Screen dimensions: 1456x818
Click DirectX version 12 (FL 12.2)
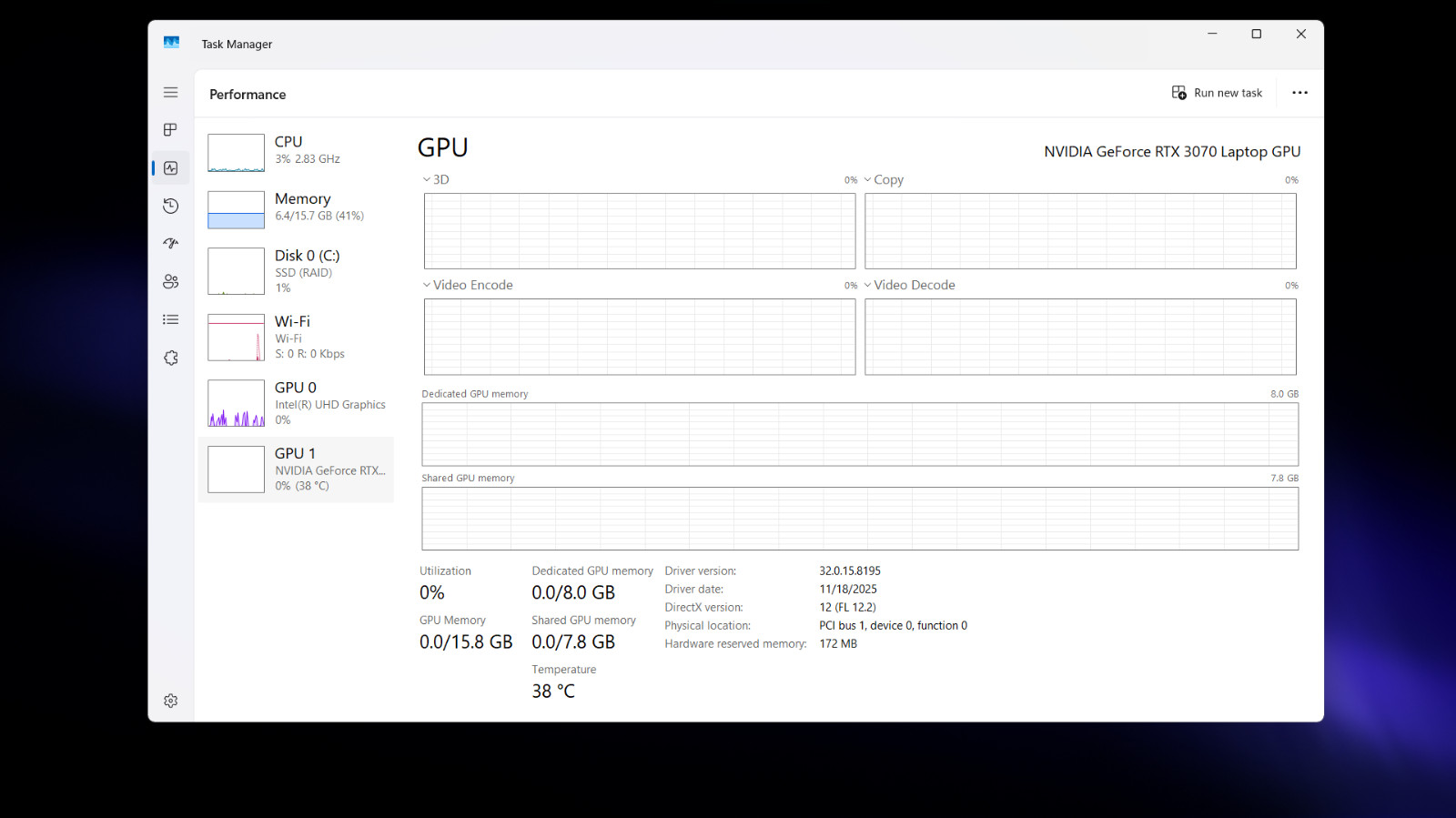pos(847,608)
